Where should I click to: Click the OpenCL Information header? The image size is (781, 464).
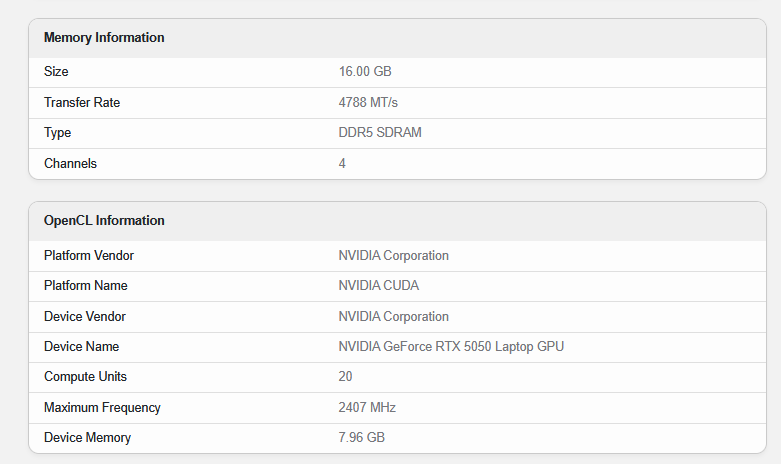104,221
